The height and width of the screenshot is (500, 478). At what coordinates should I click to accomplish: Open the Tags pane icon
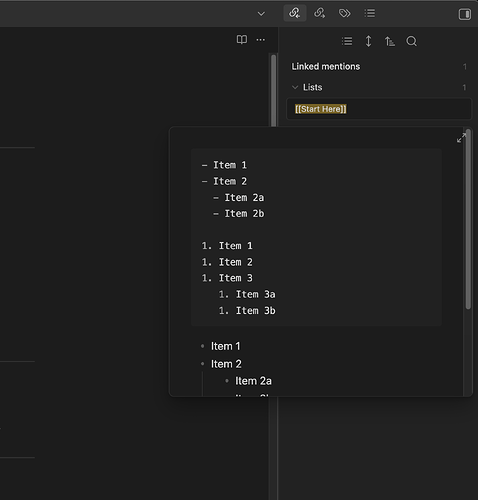345,13
